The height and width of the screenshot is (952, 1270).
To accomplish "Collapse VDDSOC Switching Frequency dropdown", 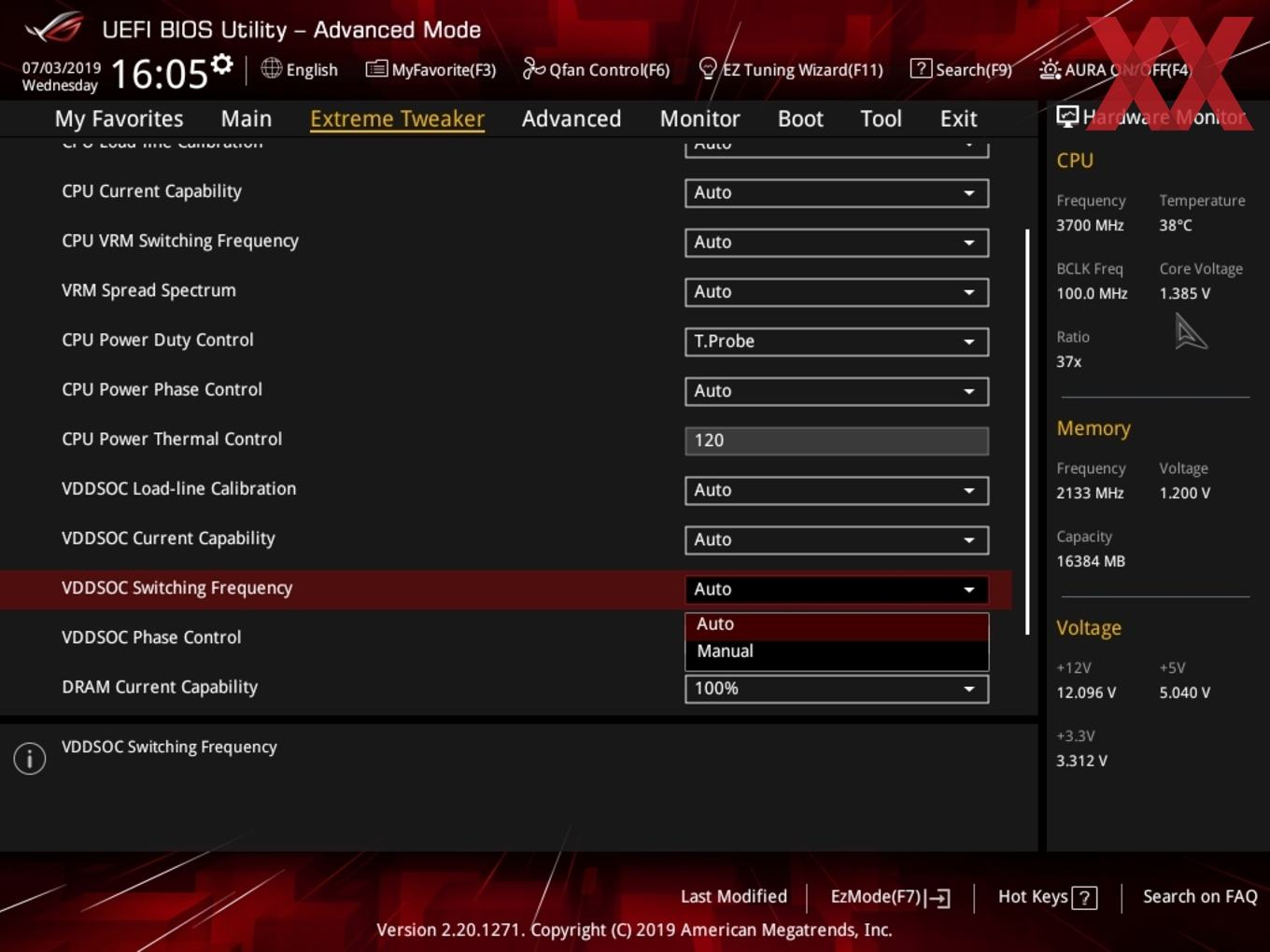I will [837, 589].
